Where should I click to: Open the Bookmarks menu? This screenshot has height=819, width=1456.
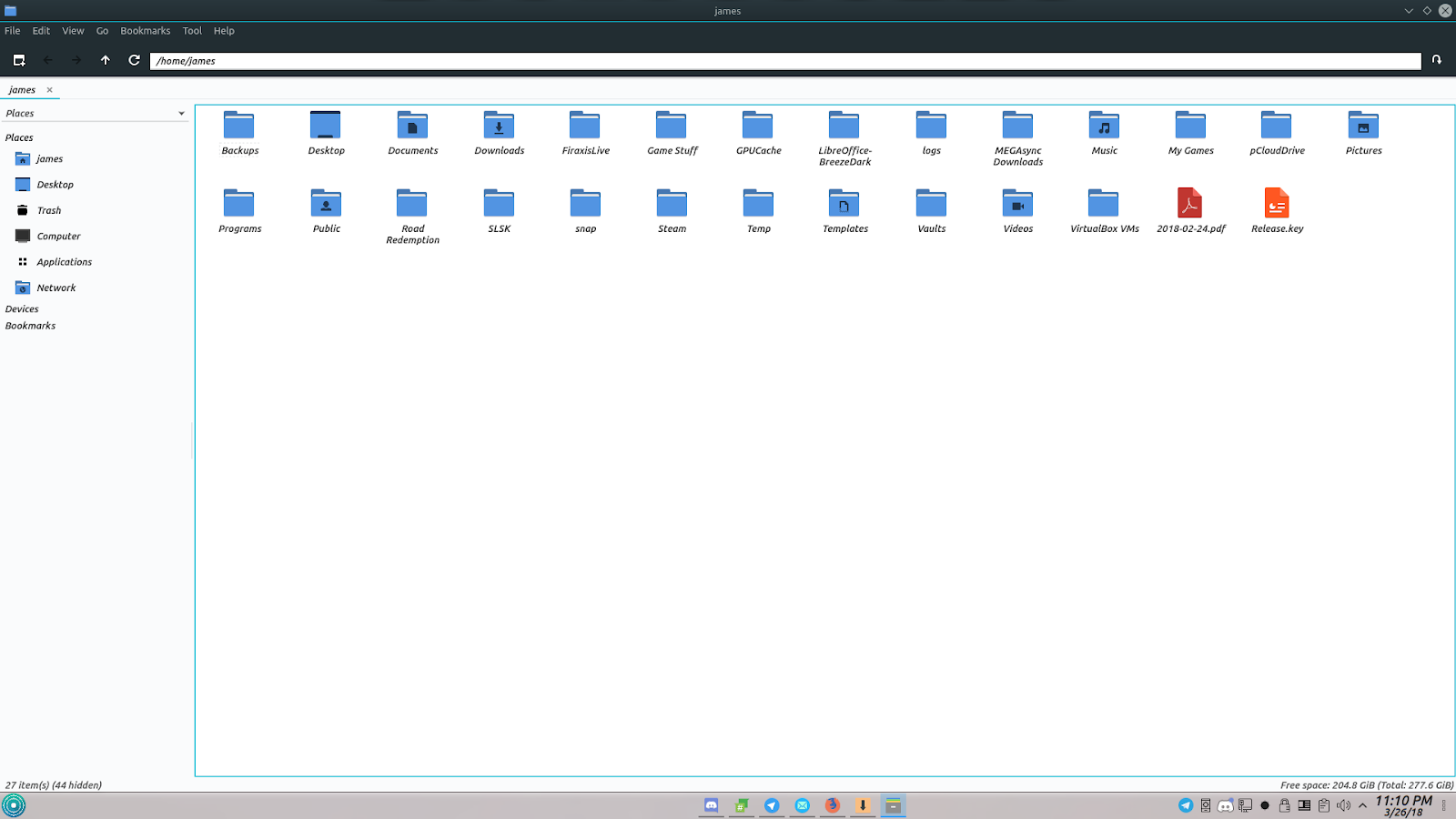click(145, 30)
